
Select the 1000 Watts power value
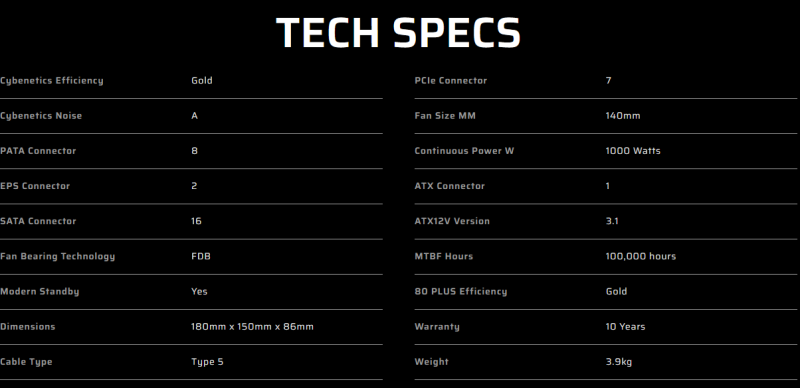633,151
